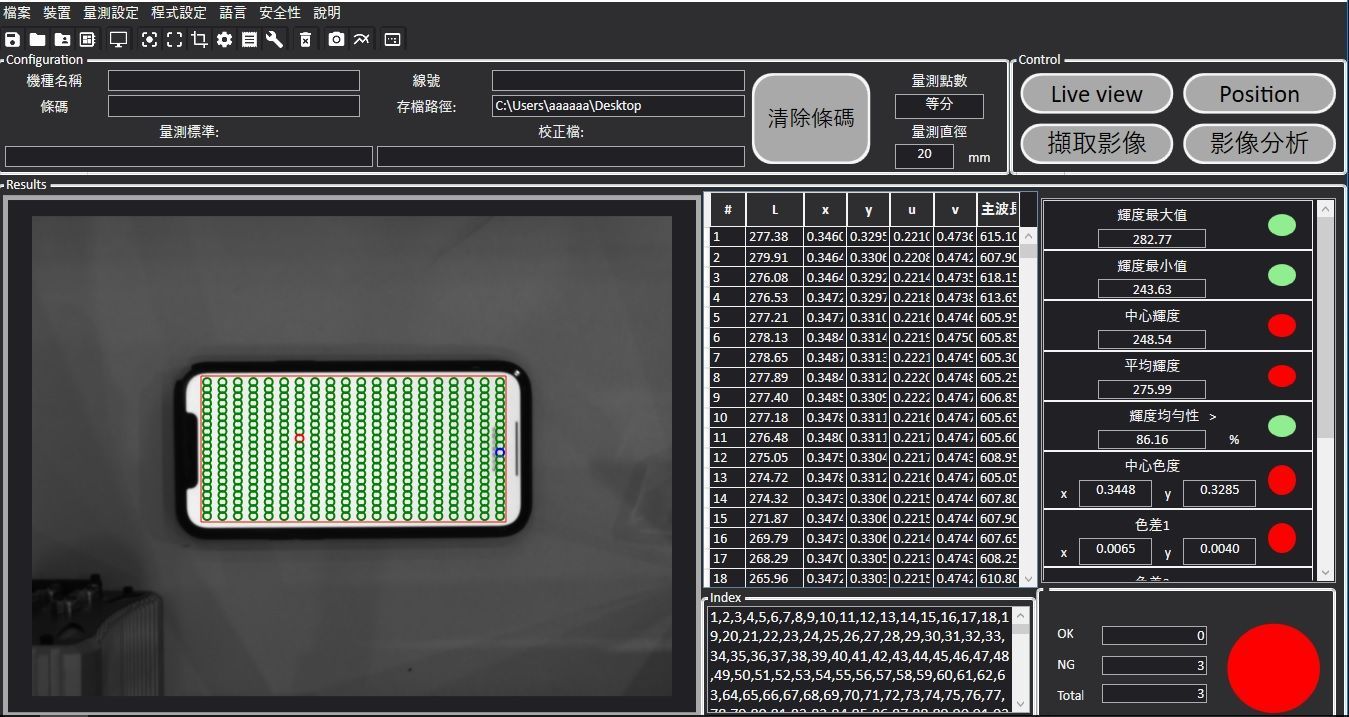The width and height of the screenshot is (1349, 717).
Task: Click the line chart icon
Action: tap(361, 39)
